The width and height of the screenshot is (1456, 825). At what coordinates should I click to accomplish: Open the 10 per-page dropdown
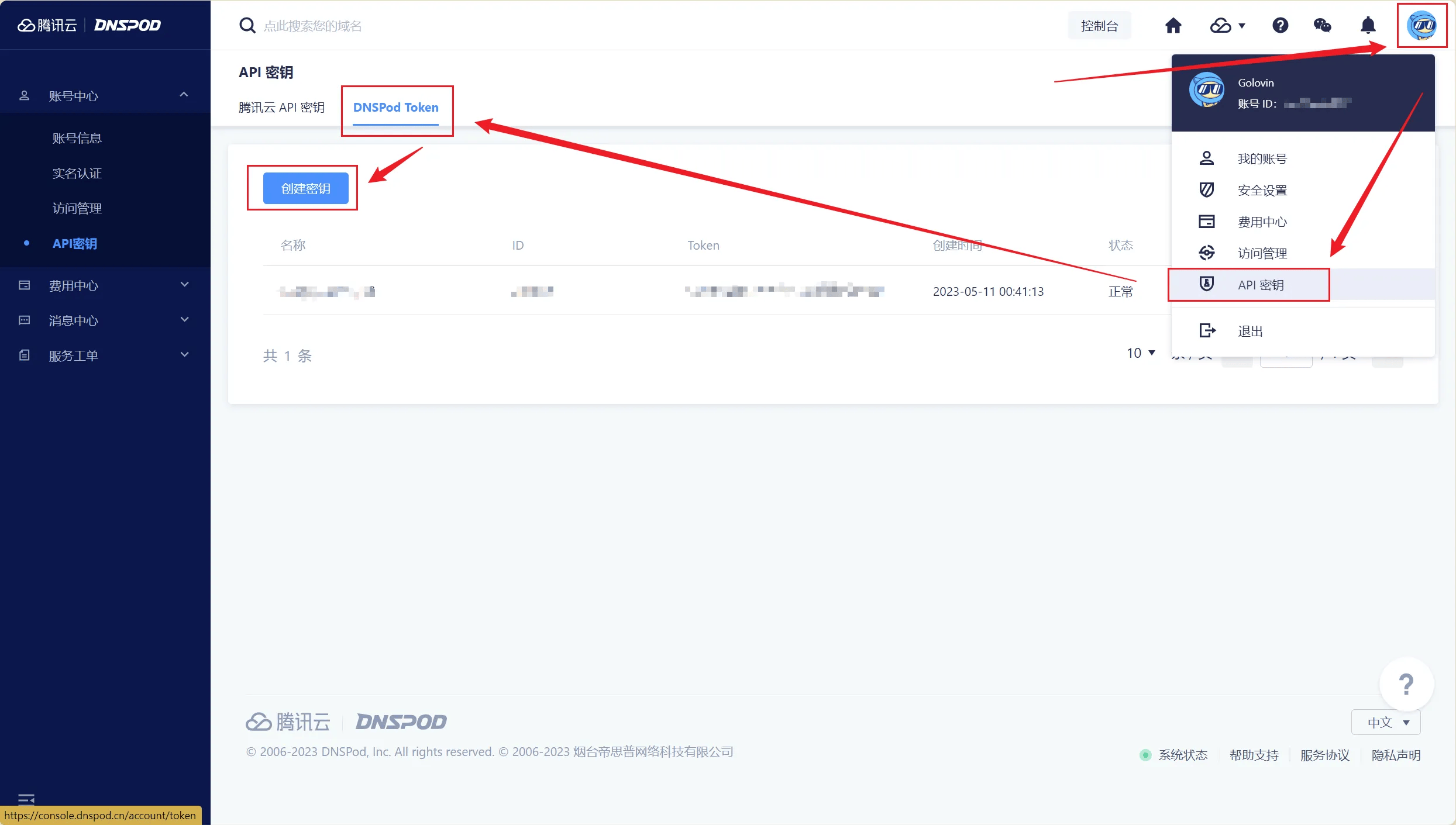tap(1141, 353)
